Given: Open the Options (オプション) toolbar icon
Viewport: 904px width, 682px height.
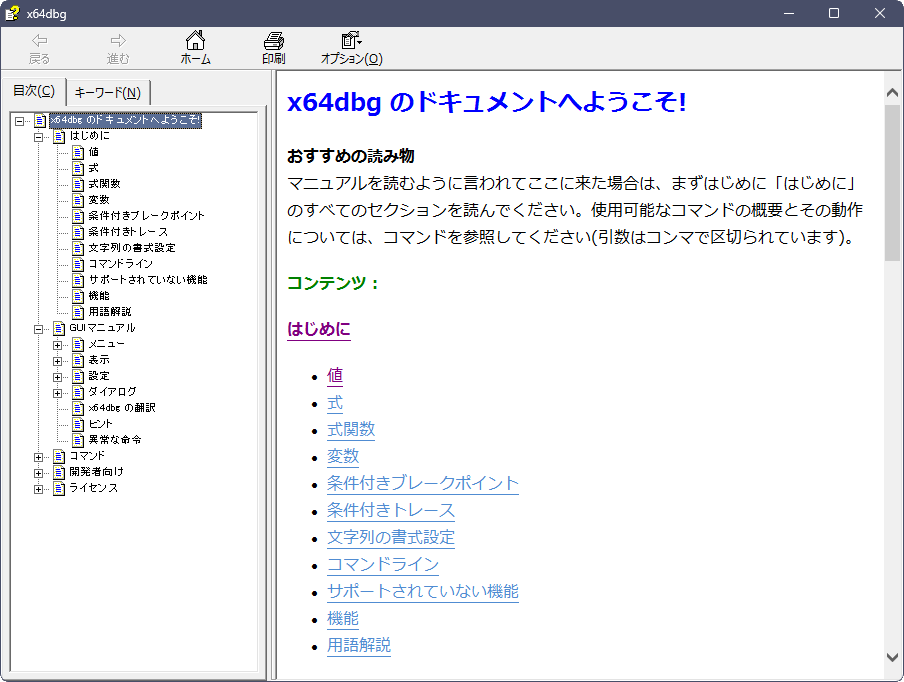Looking at the screenshot, I should click(352, 40).
